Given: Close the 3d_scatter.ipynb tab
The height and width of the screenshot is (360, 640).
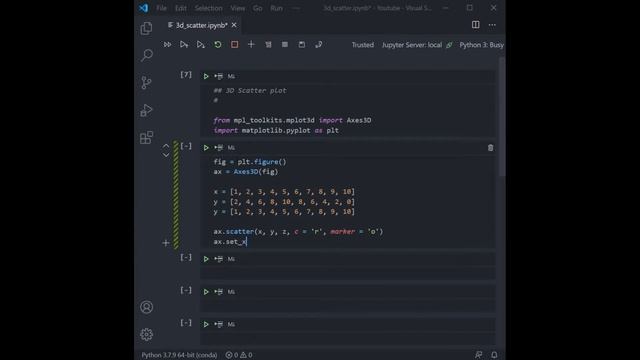Looking at the screenshot, I should click(234, 25).
